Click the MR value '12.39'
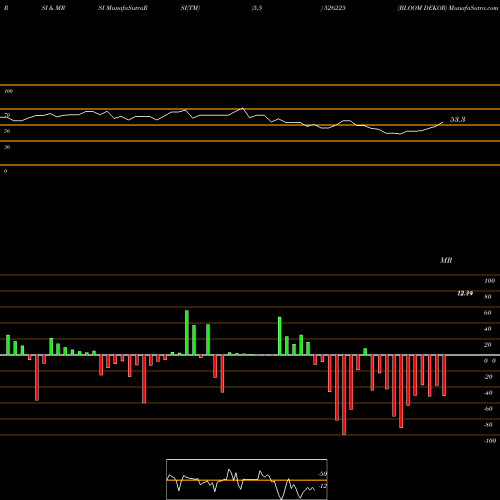Screen dimensions: 500x500 [x=465, y=293]
